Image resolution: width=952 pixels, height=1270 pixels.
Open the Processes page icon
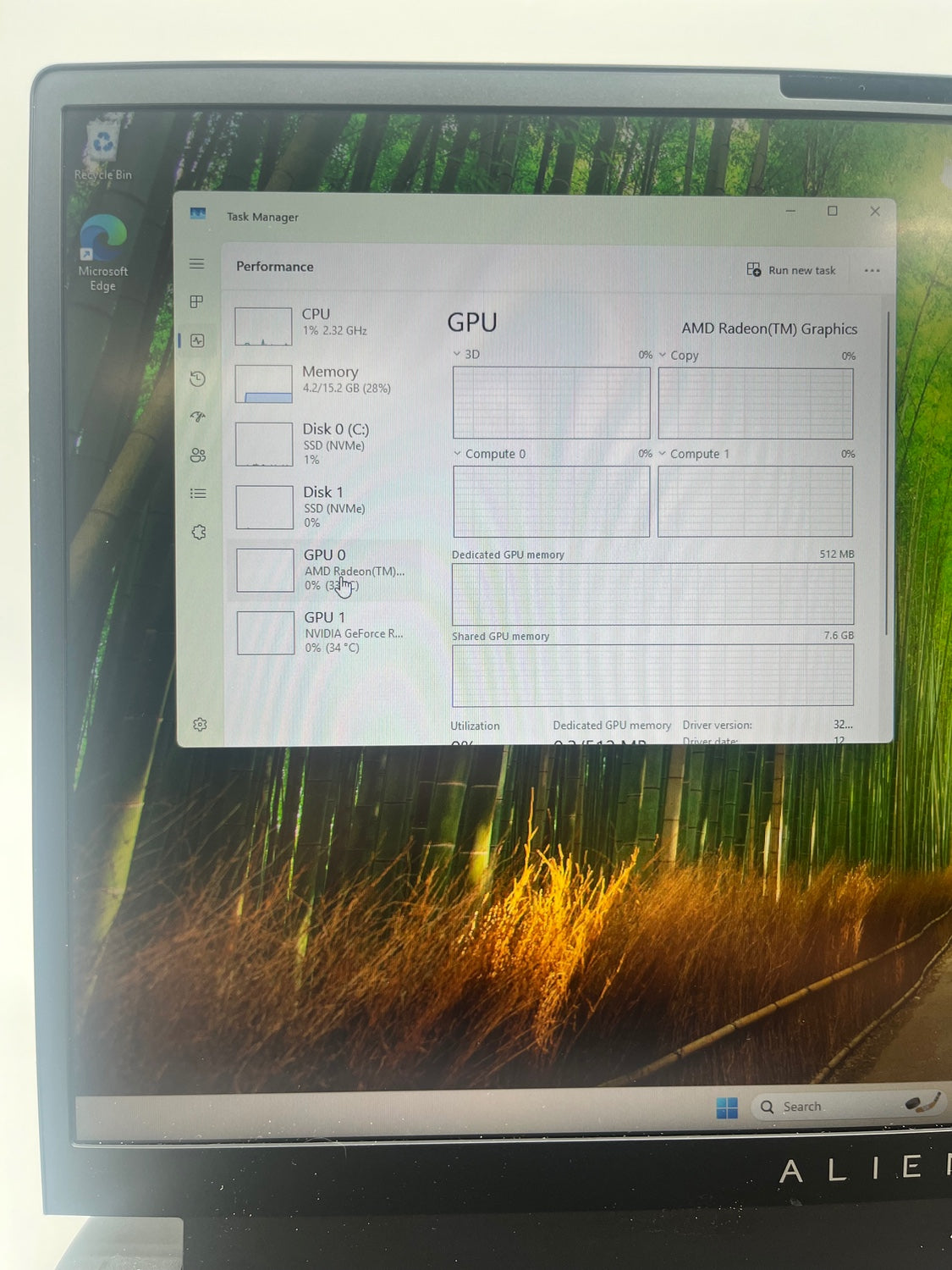197,302
